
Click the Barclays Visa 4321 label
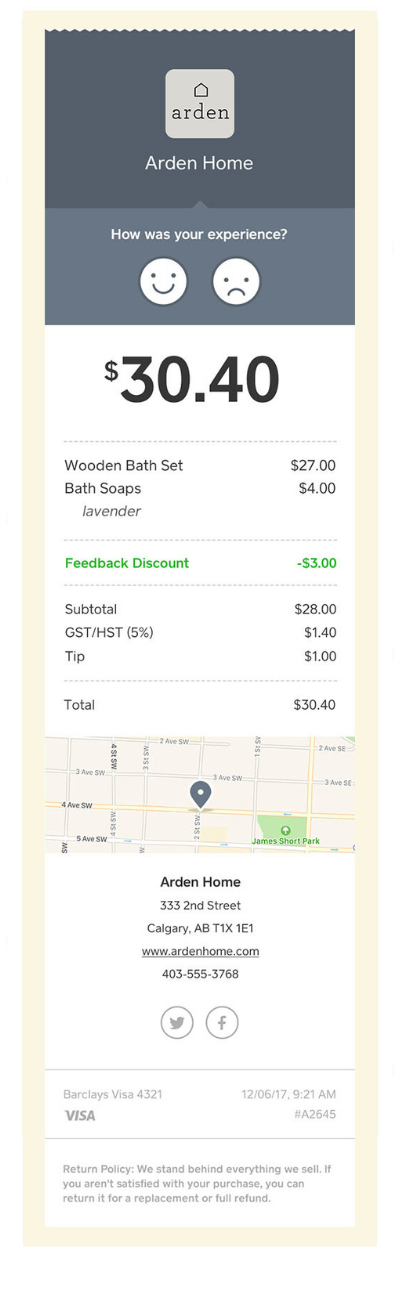coord(112,1094)
